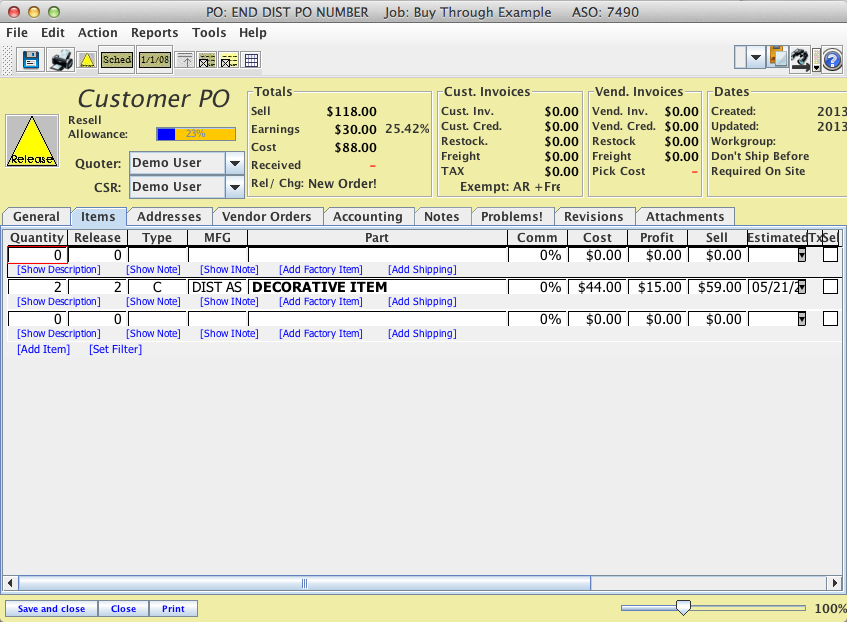The image size is (847, 622).
Task: Click the 1/1/08 date toolbar button
Action: [154, 60]
